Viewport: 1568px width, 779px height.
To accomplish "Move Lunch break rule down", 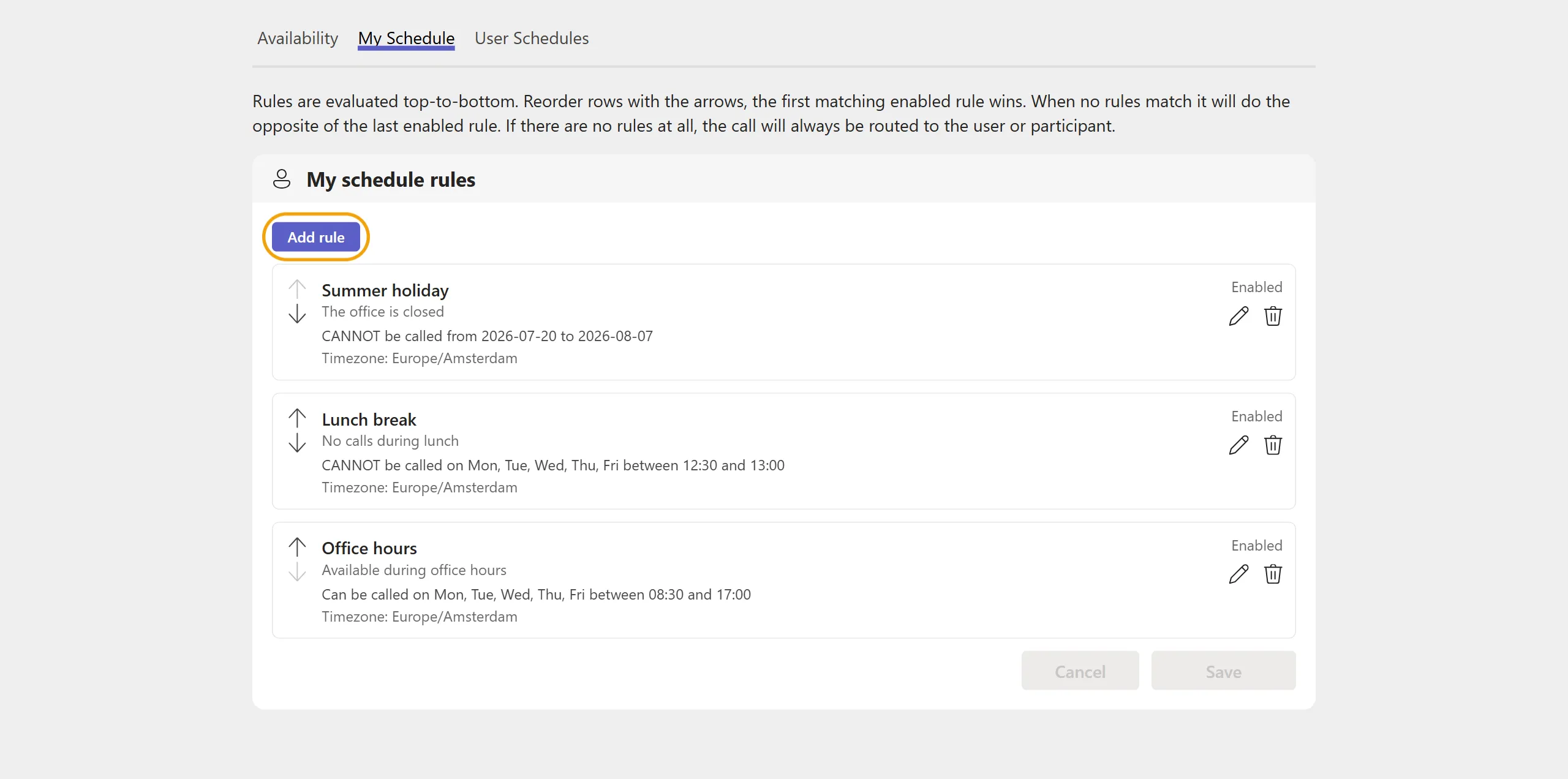I will coord(297,443).
